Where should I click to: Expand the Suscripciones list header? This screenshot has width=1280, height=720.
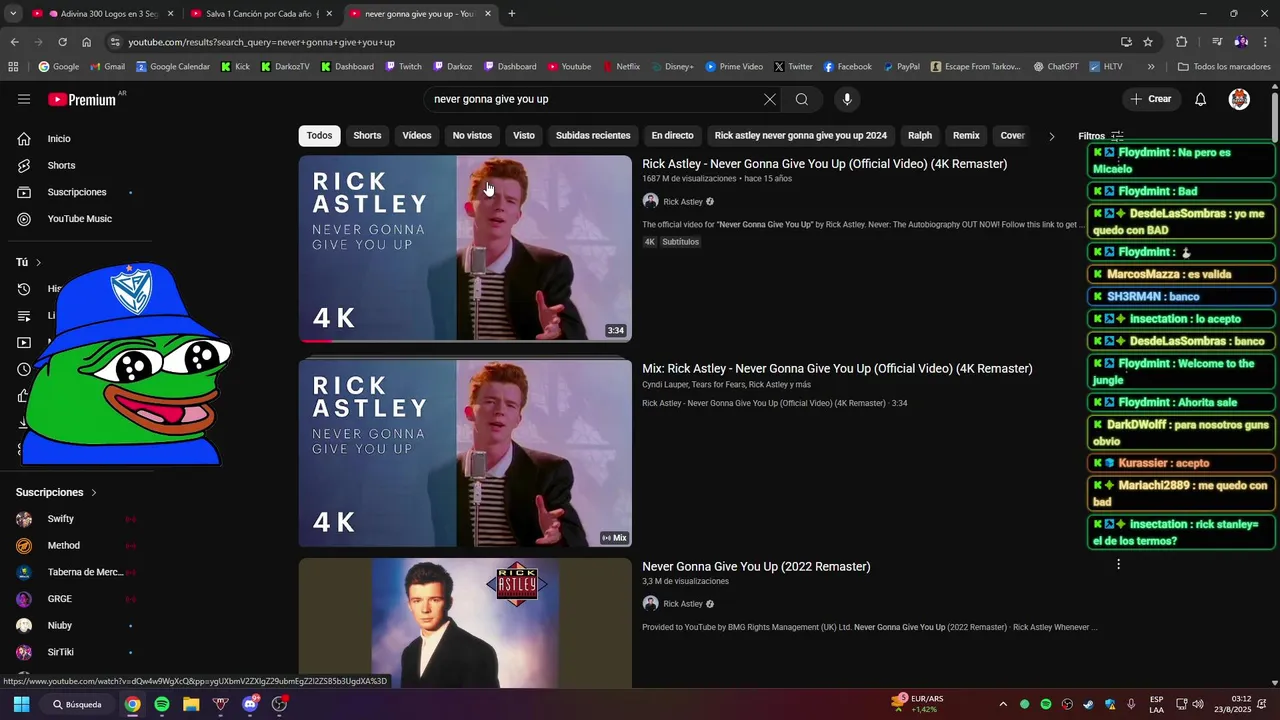[56, 492]
